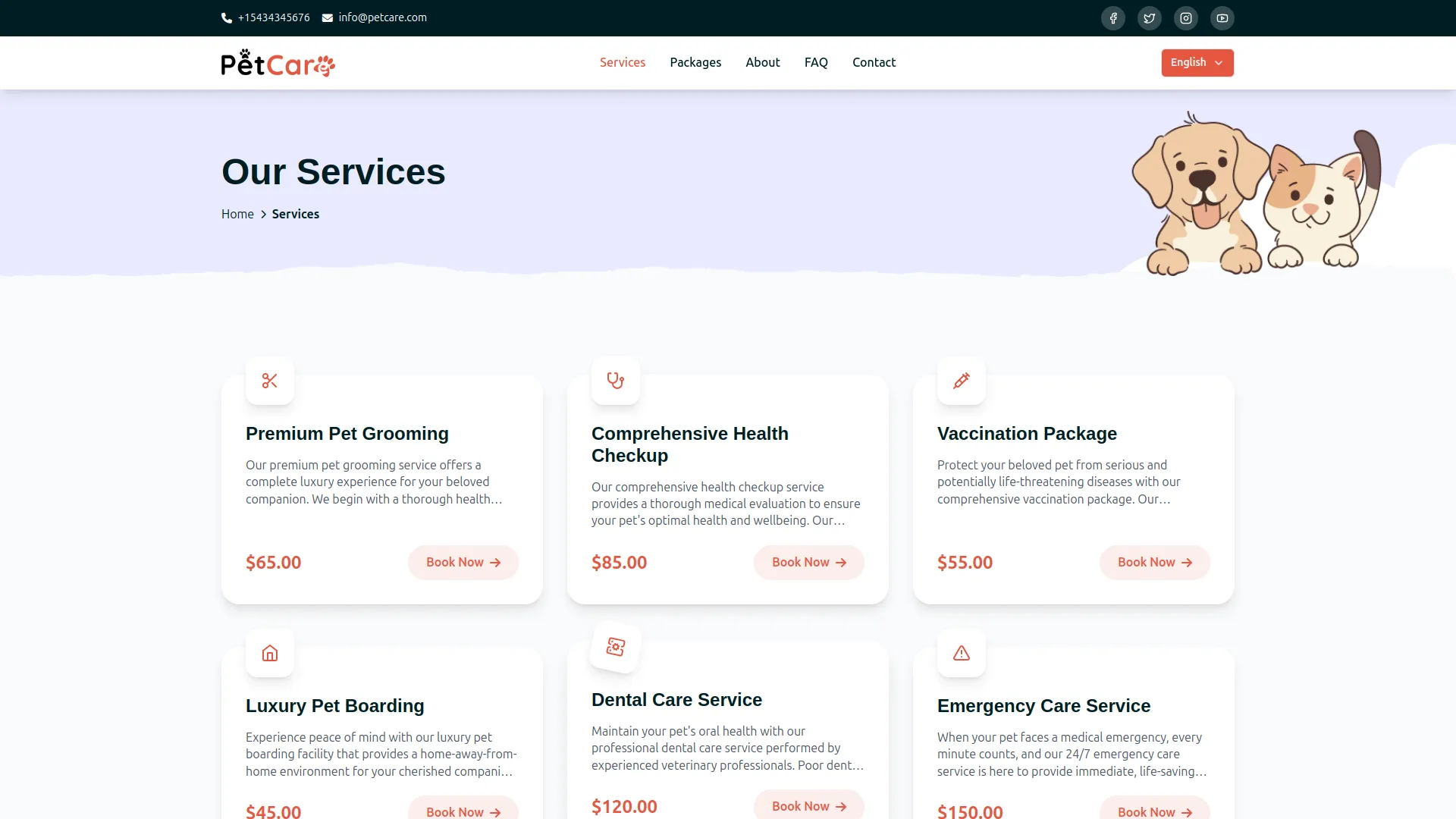Click the PetCare logo
Screen dimensions: 1456x819
(278, 63)
